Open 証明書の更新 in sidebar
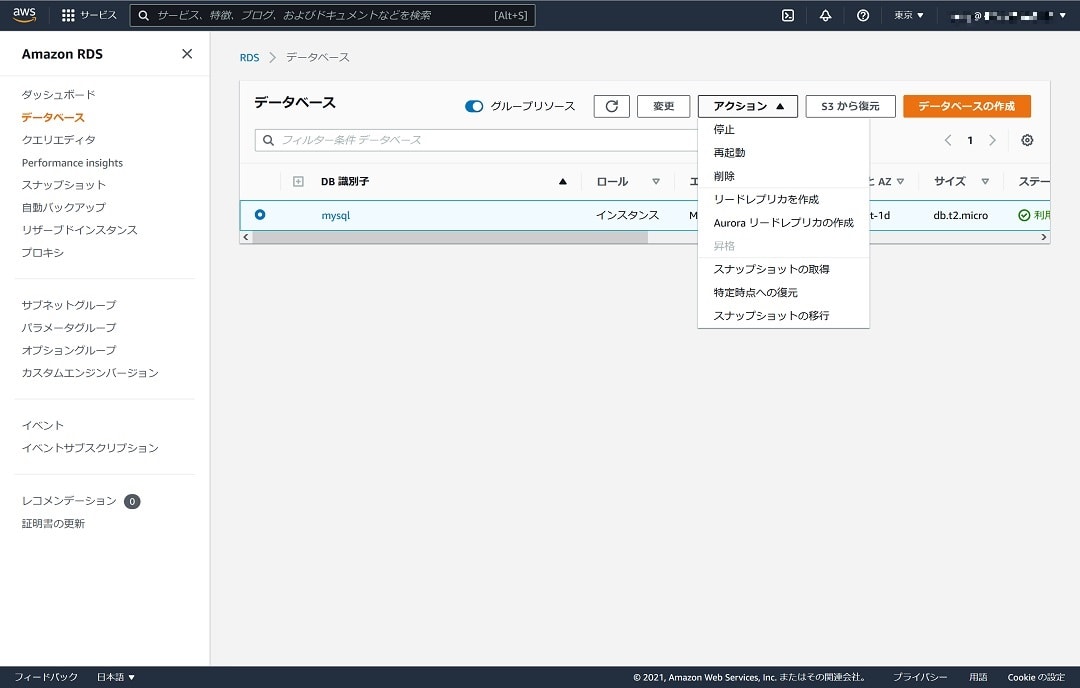The width and height of the screenshot is (1080, 688). point(53,523)
